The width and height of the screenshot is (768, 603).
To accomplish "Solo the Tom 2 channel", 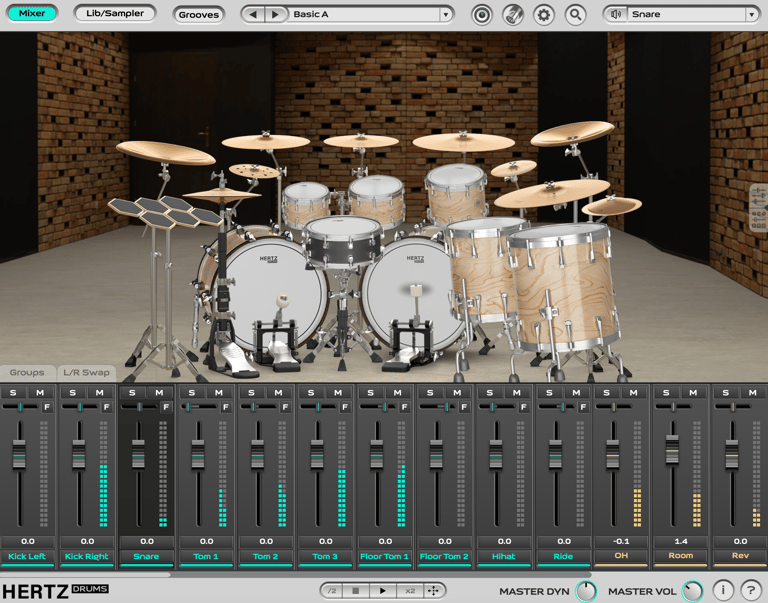I will [x=251, y=393].
